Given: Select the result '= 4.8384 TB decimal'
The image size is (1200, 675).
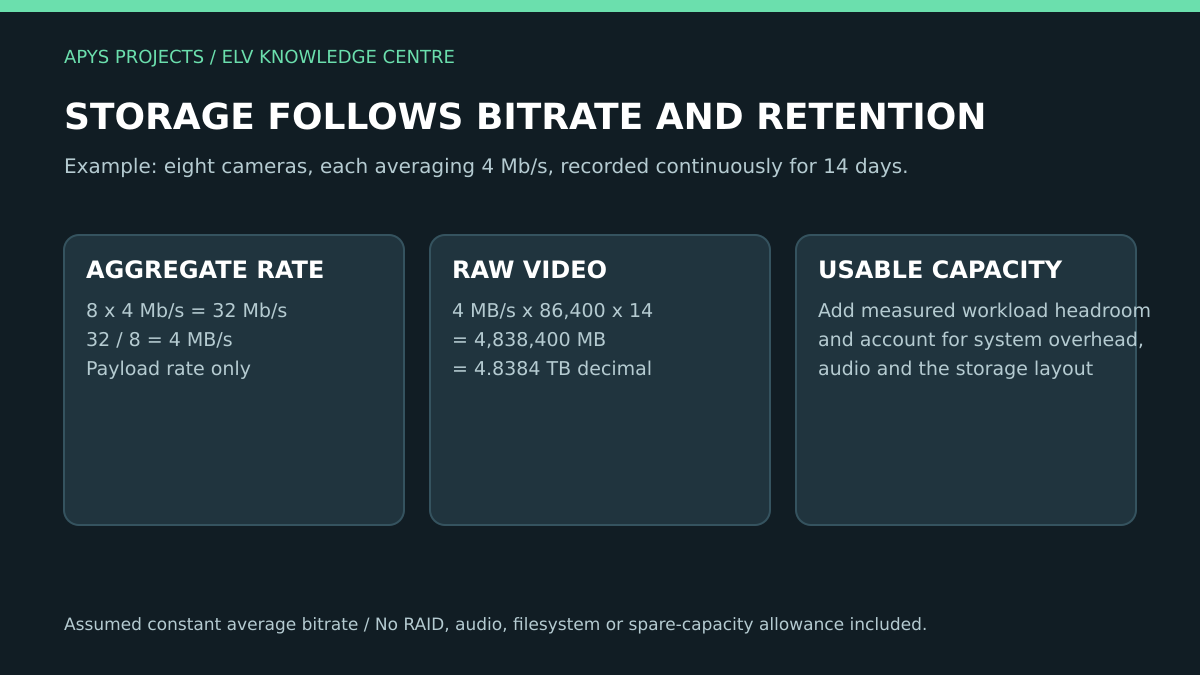Looking at the screenshot, I should pyautogui.click(x=552, y=369).
